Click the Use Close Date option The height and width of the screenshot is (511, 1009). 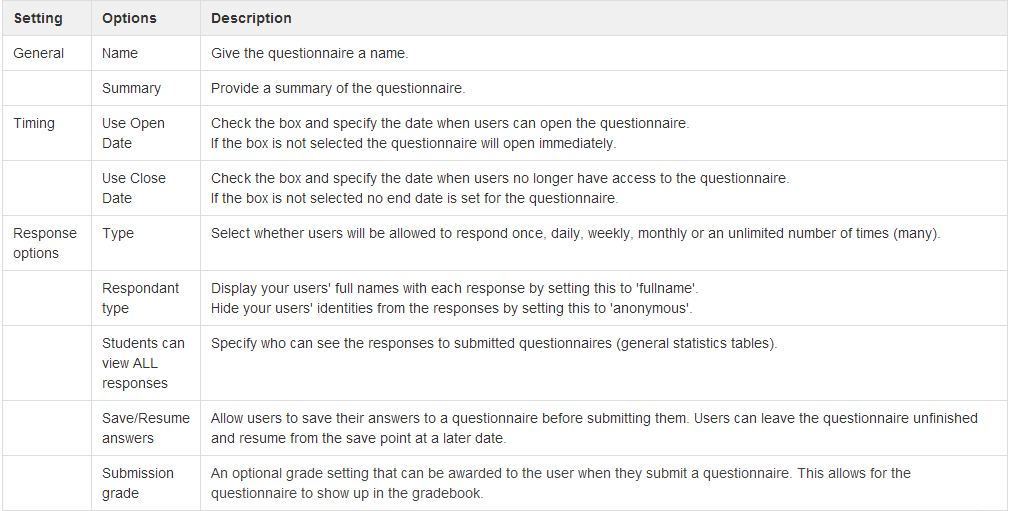pos(134,188)
